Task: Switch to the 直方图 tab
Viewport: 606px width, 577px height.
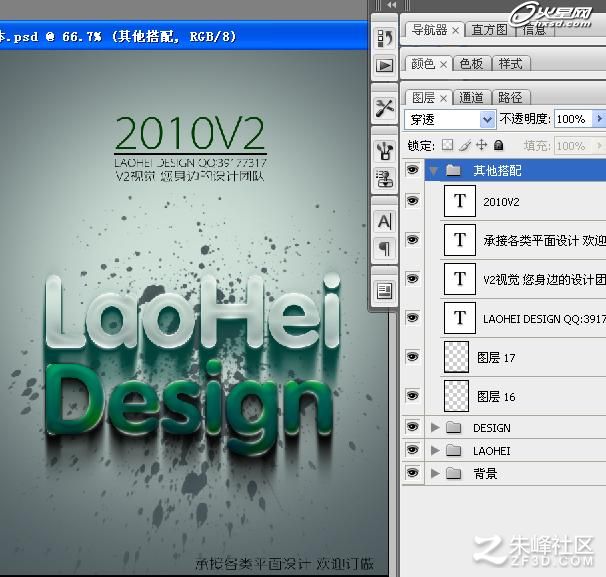Action: point(490,30)
